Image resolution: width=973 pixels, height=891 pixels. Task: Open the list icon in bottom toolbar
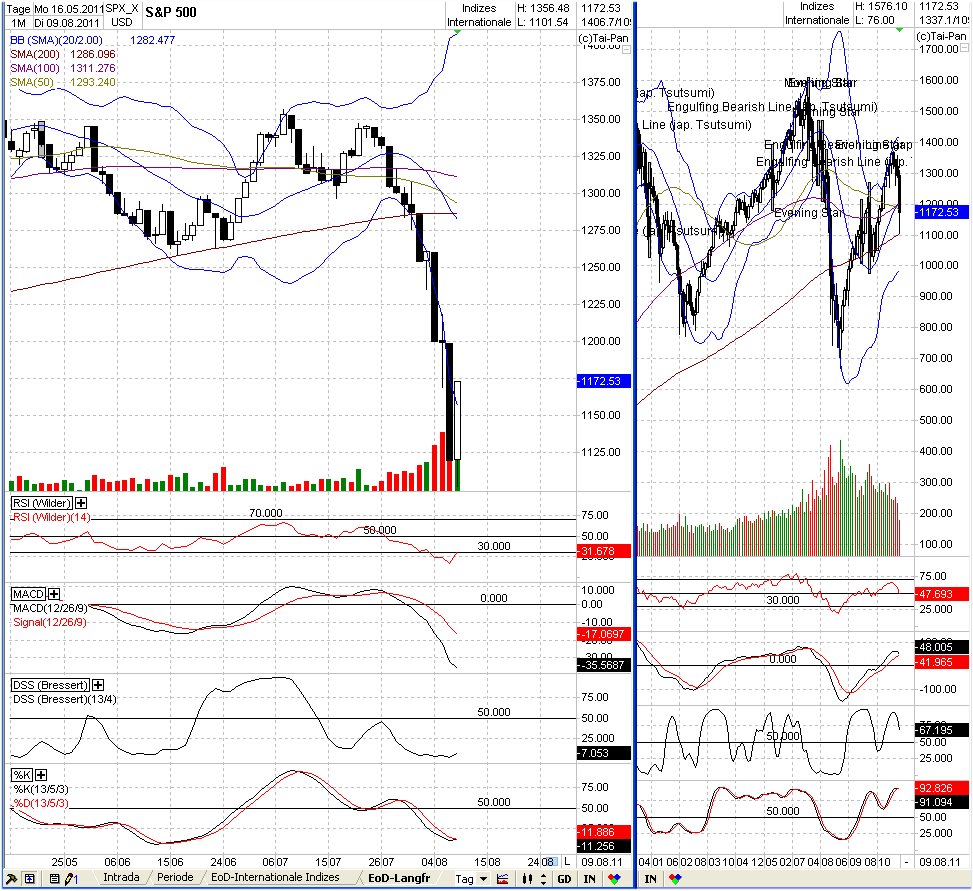pos(55,879)
